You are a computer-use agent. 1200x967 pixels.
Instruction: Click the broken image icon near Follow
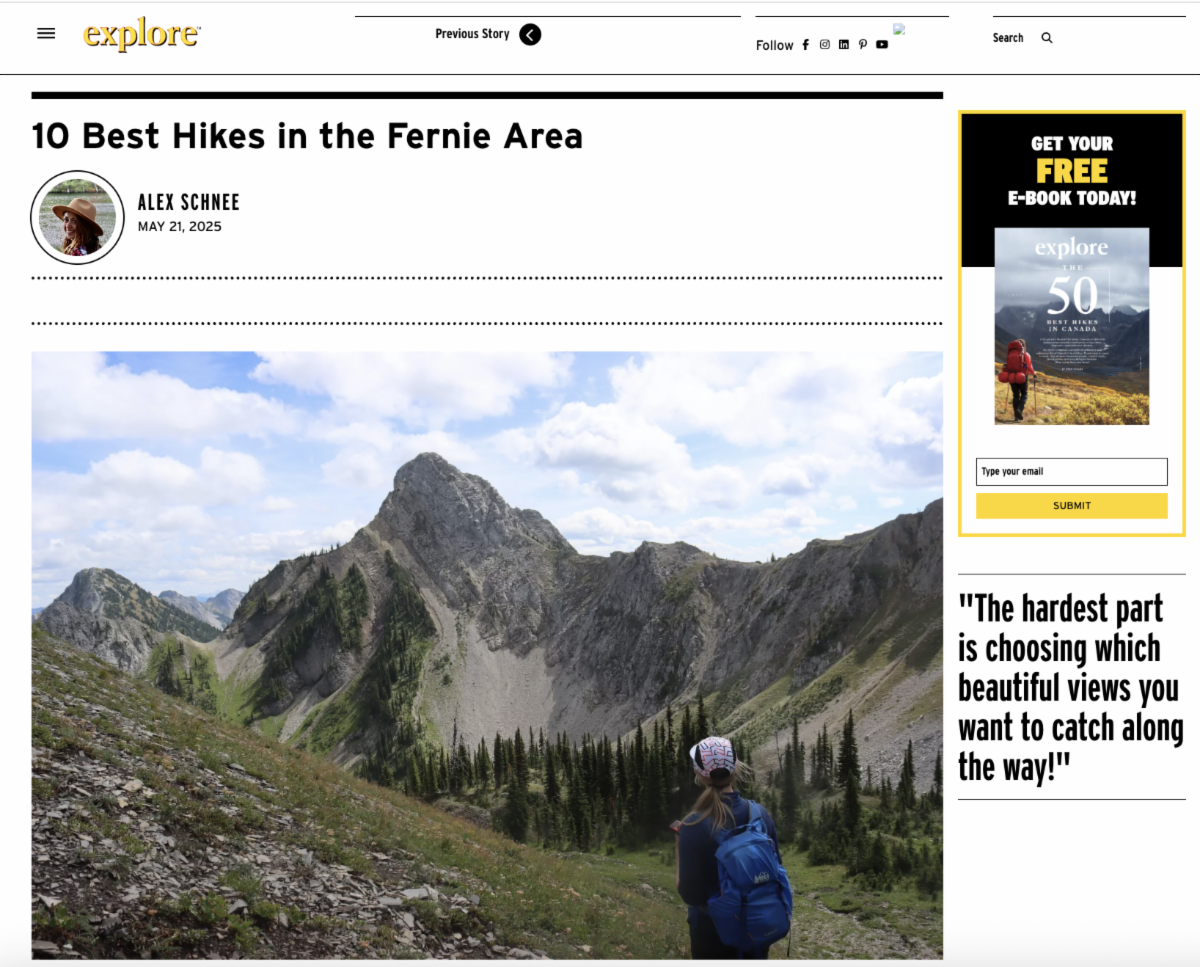[899, 30]
